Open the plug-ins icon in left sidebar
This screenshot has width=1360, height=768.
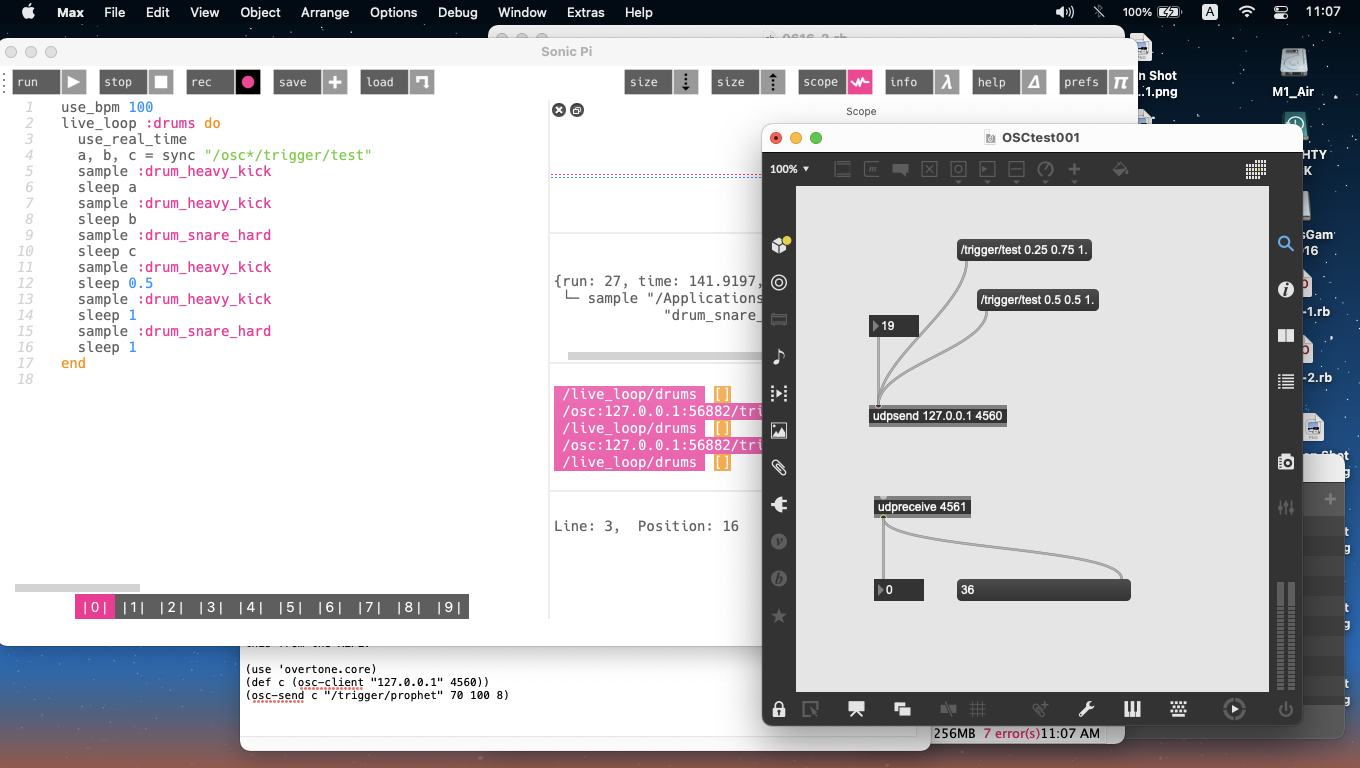point(779,505)
